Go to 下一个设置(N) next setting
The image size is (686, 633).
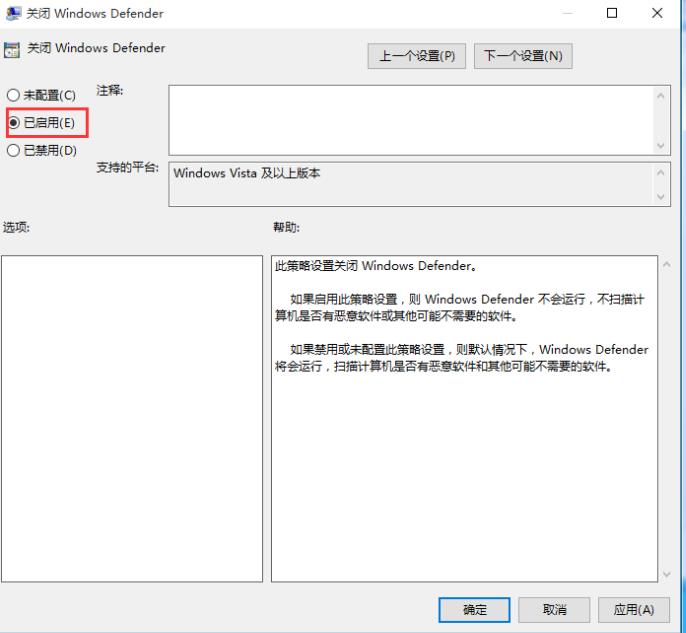click(x=523, y=56)
